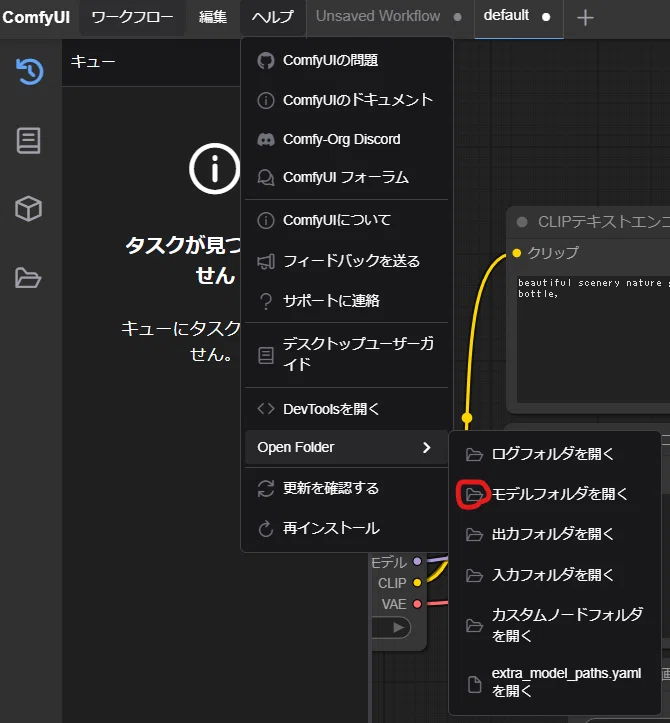Click the folder icon beside 出力フォルダを開く
670x723 pixels.
click(x=474, y=534)
